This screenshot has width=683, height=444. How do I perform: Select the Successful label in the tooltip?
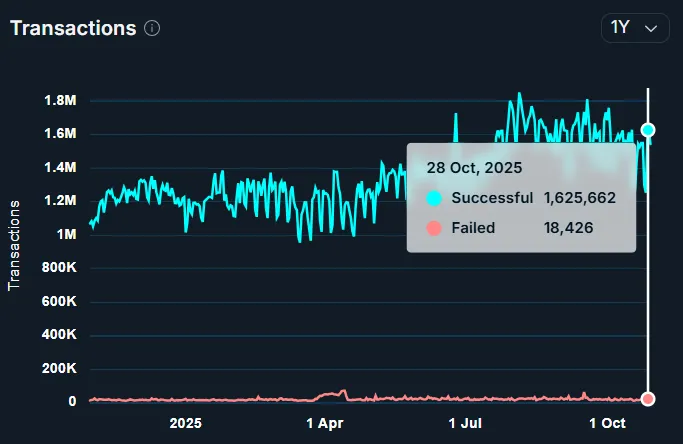[x=492, y=198]
